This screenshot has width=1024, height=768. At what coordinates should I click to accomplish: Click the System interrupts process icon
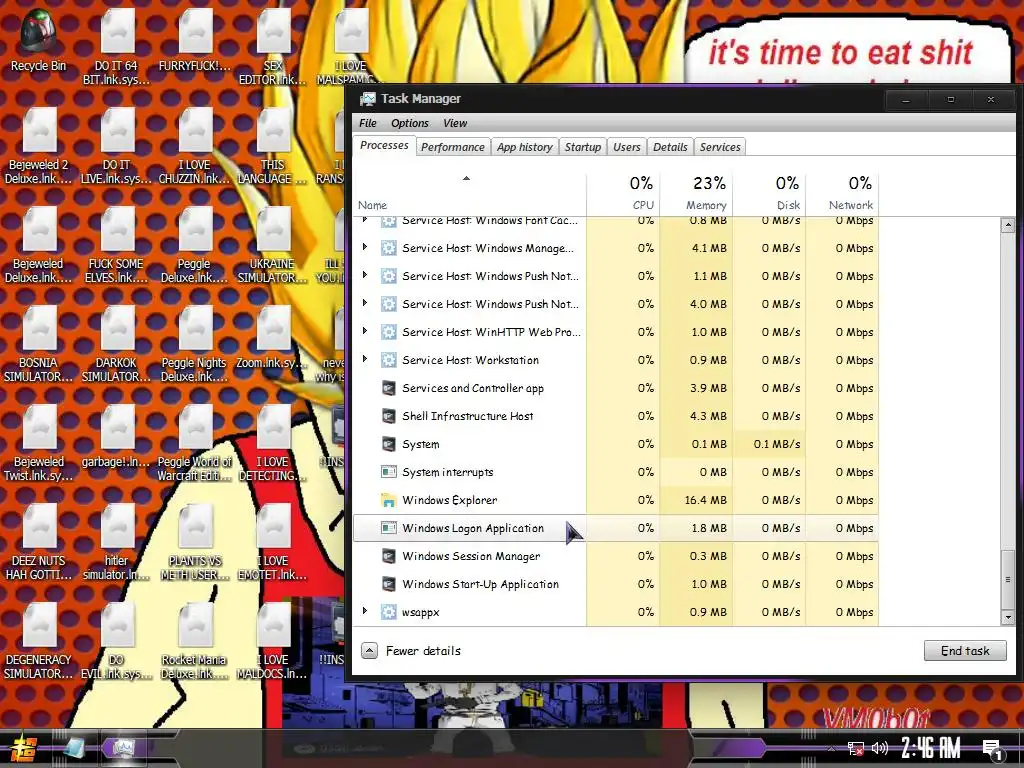[389, 472]
